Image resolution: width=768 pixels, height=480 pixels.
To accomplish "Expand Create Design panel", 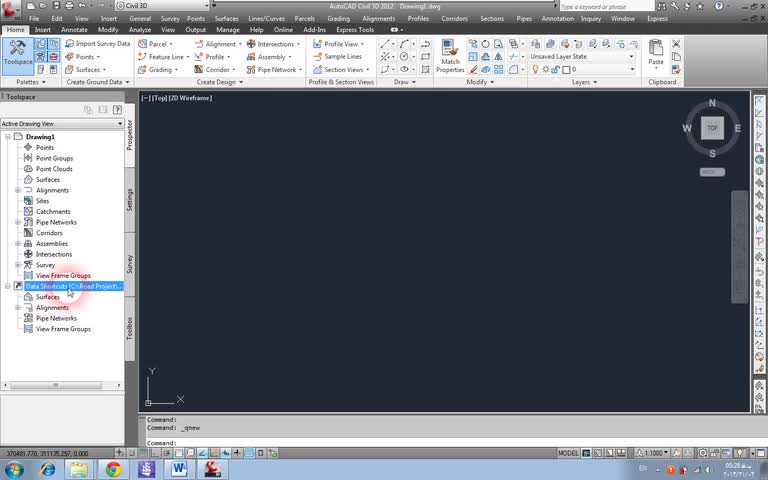I will coord(219,82).
